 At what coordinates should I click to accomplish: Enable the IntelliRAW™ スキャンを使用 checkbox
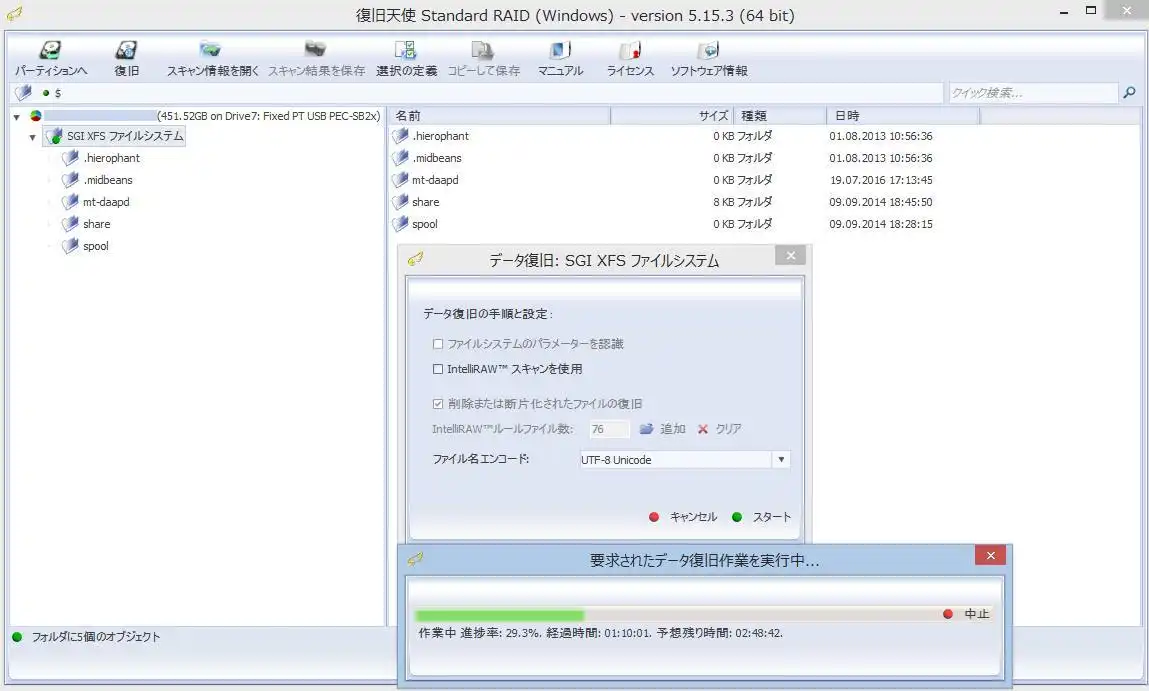pos(438,369)
